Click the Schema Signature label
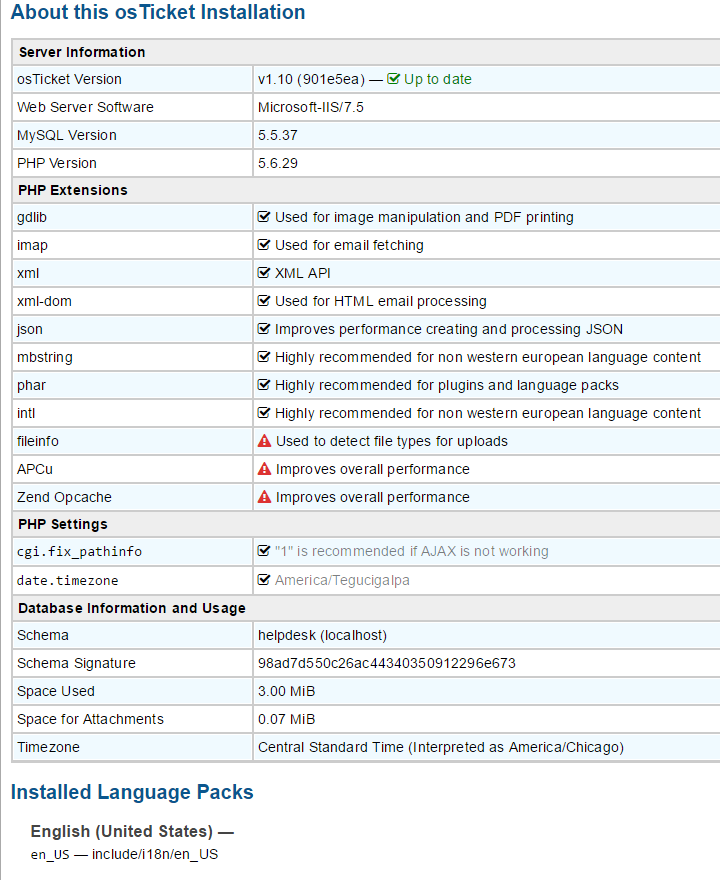 click(x=76, y=663)
